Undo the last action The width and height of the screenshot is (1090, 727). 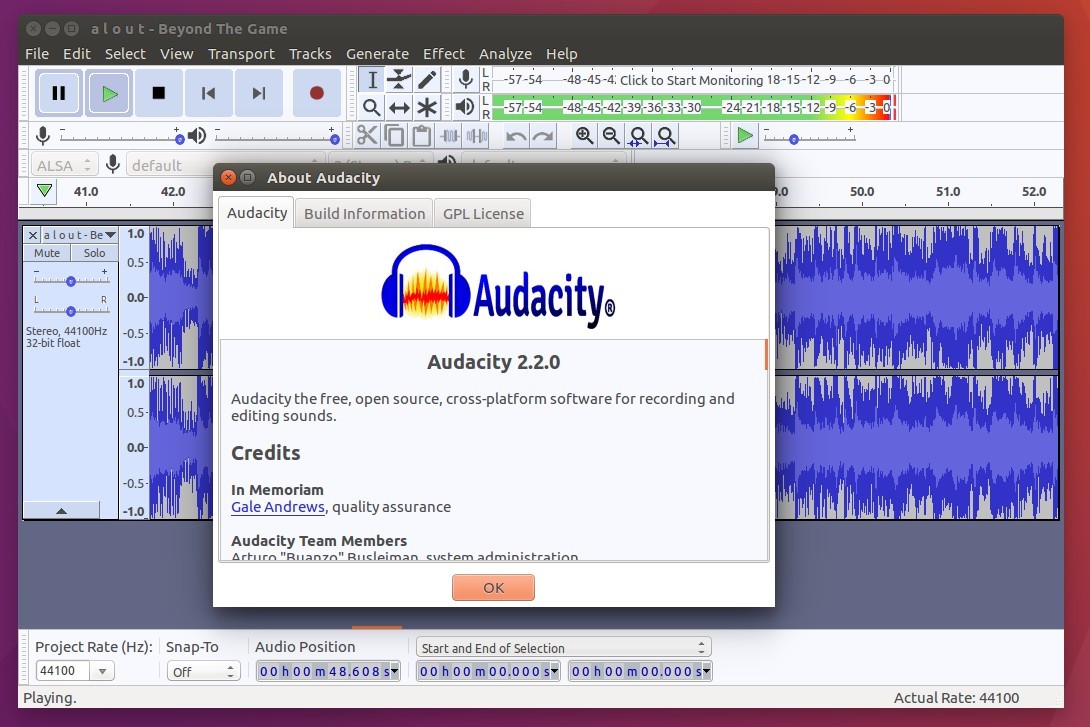point(515,136)
